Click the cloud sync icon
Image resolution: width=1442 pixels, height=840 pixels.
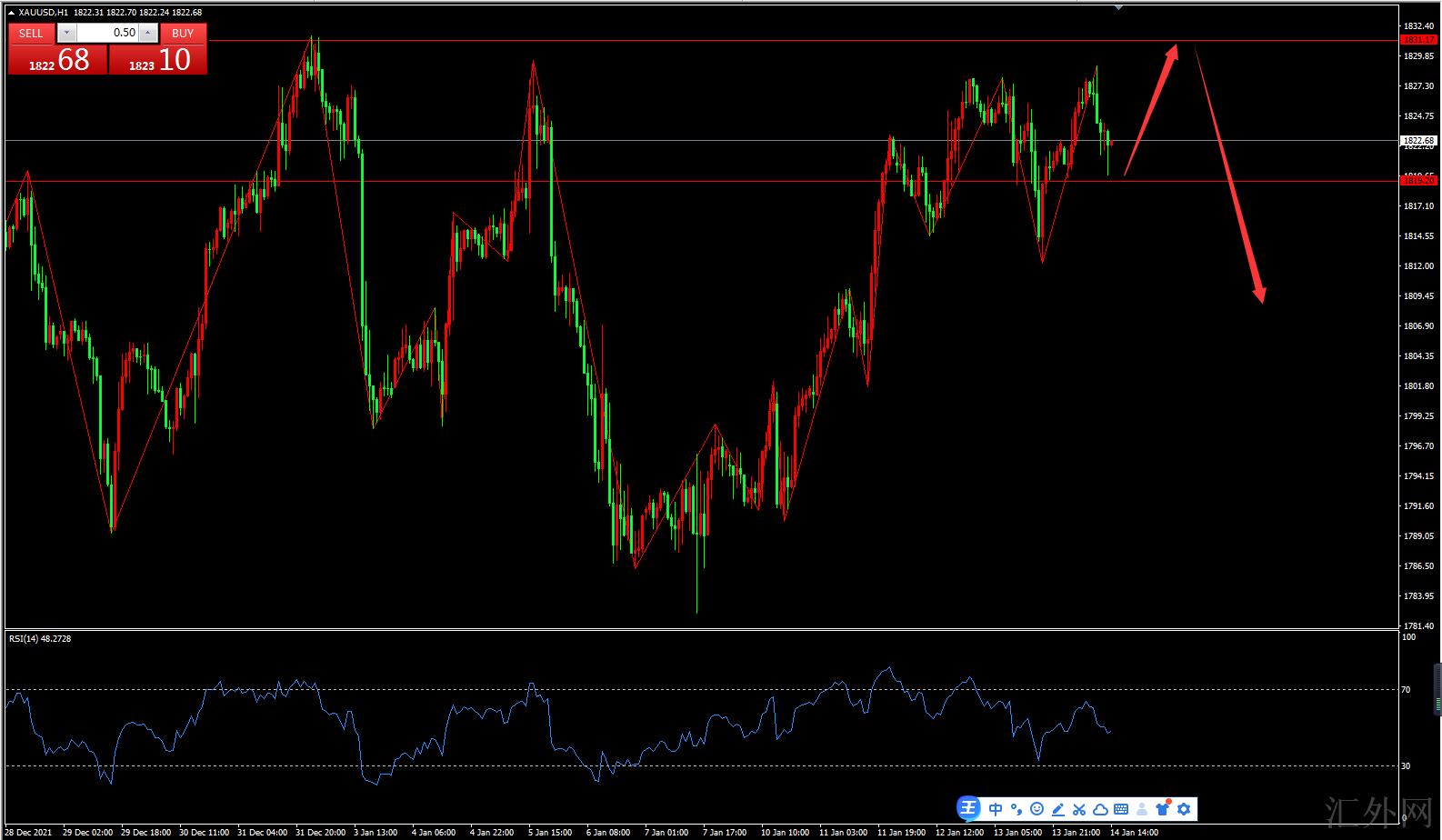(x=1099, y=808)
